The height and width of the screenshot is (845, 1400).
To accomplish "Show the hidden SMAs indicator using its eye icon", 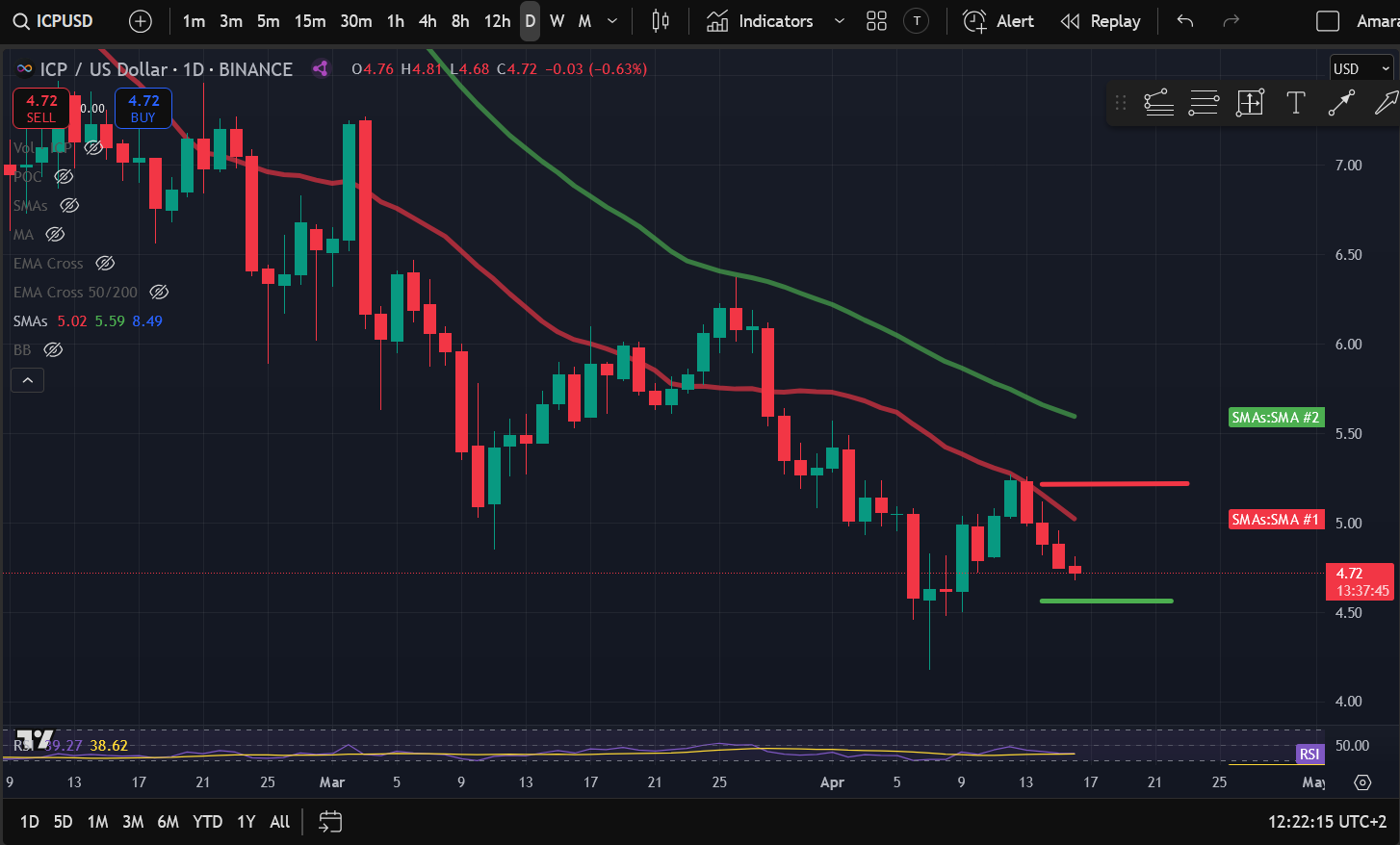I will pos(69,205).
